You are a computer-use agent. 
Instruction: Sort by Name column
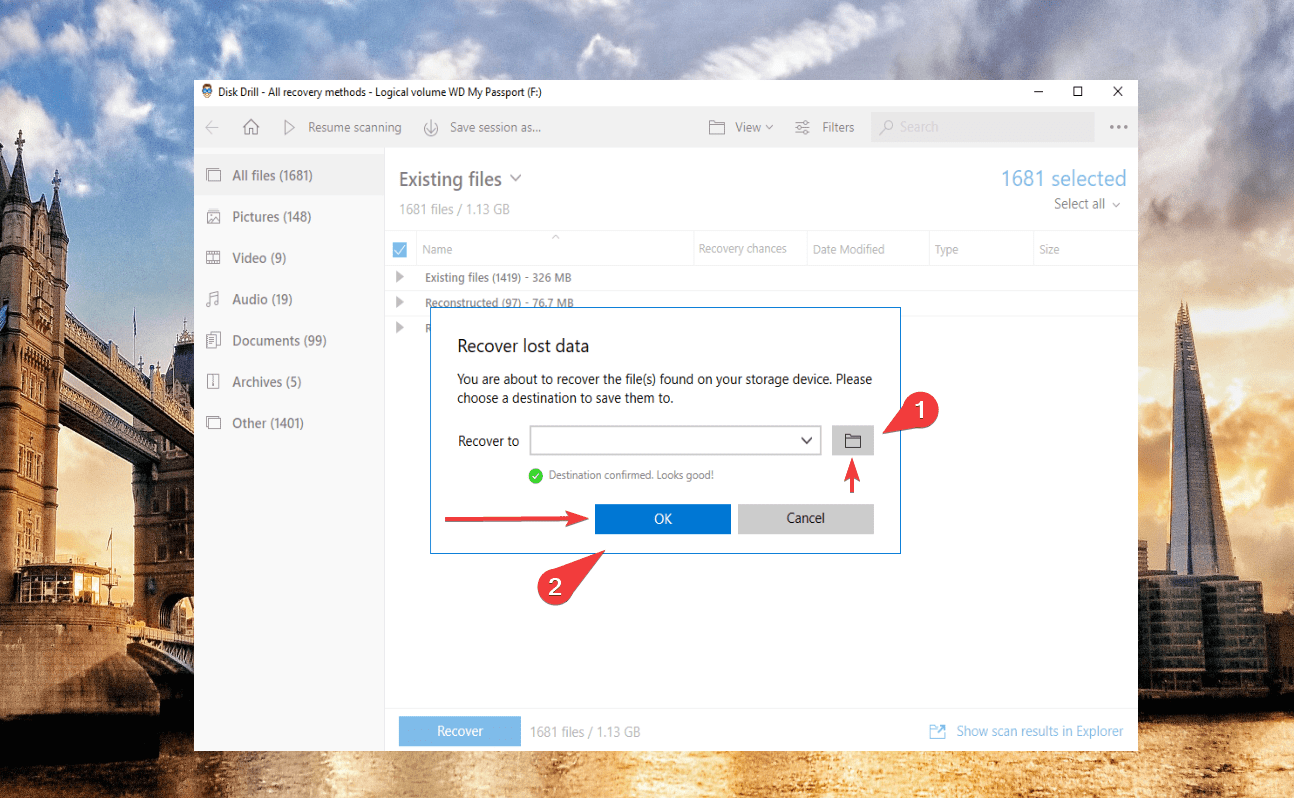click(554, 249)
